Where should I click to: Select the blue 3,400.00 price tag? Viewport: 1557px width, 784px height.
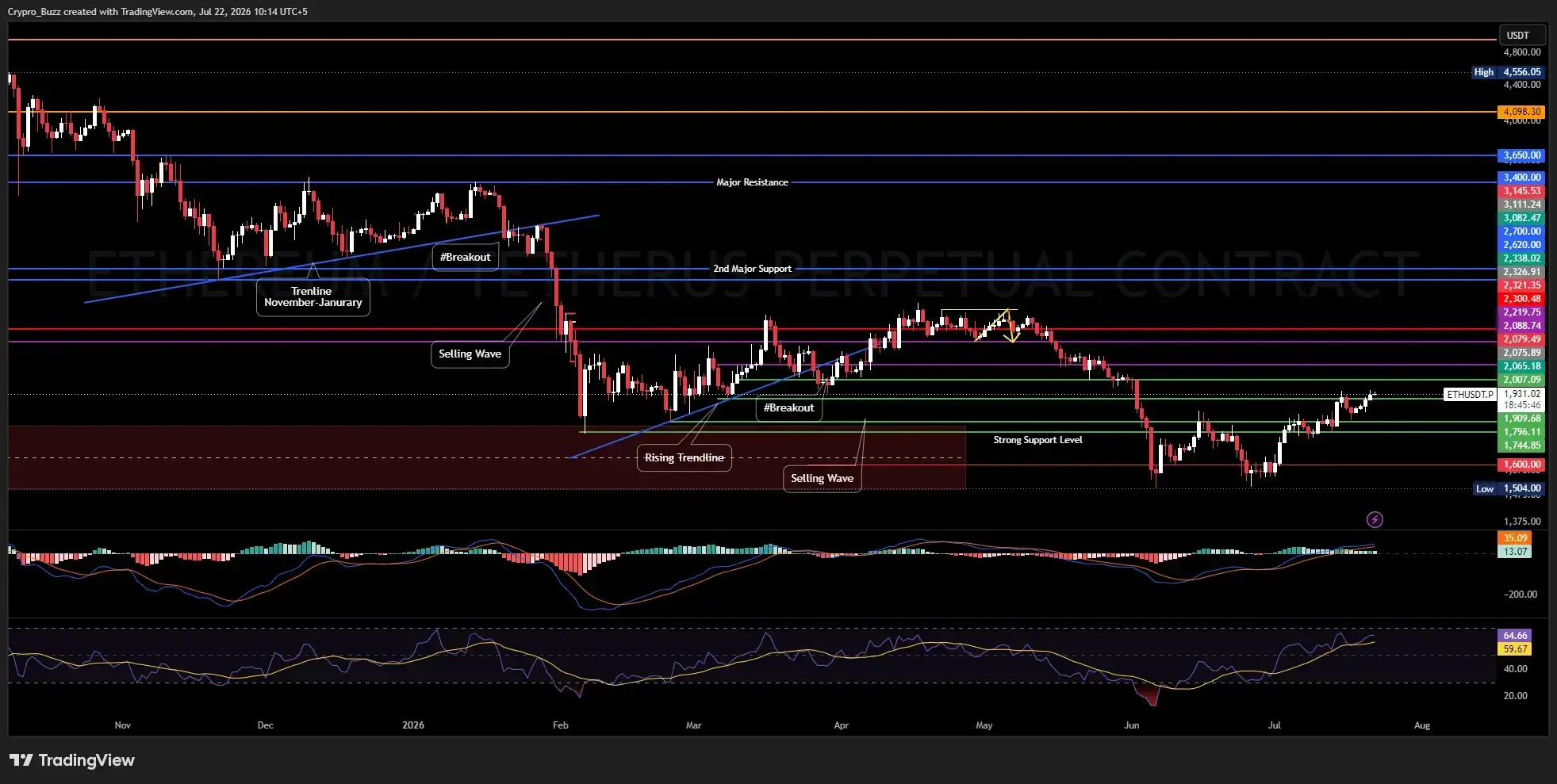[x=1521, y=178]
